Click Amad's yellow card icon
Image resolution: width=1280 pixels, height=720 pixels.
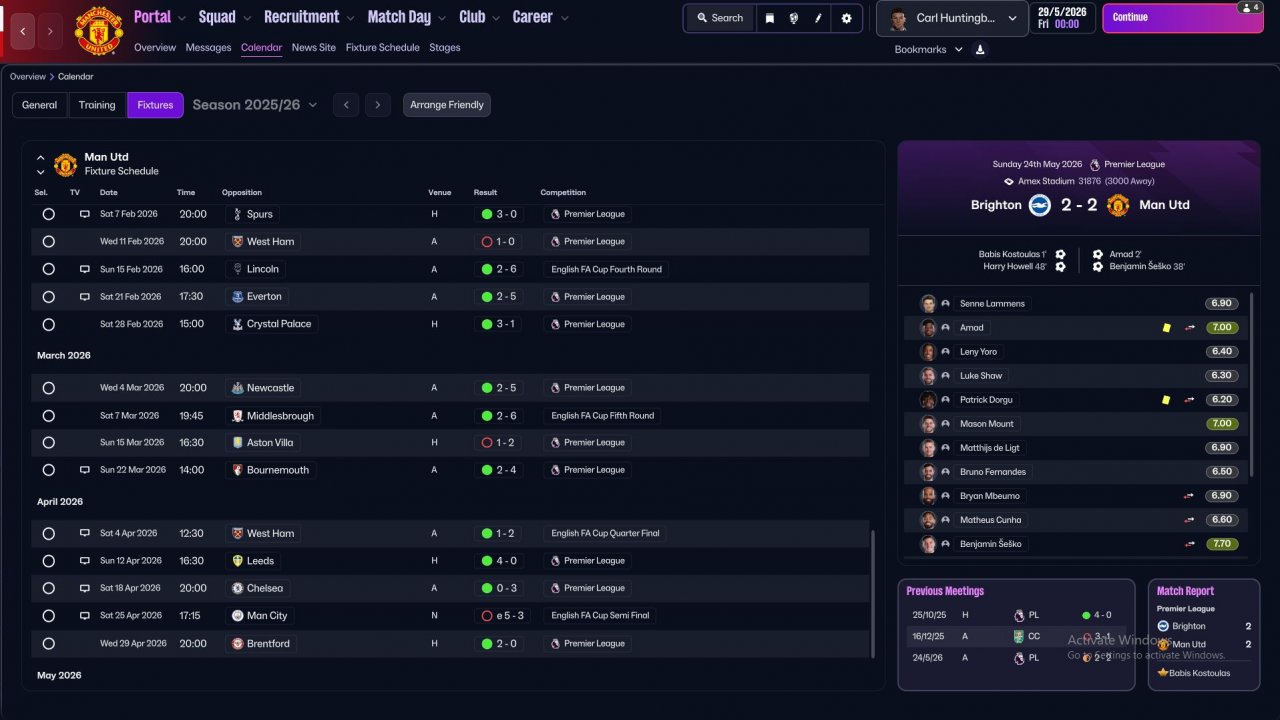1166,328
